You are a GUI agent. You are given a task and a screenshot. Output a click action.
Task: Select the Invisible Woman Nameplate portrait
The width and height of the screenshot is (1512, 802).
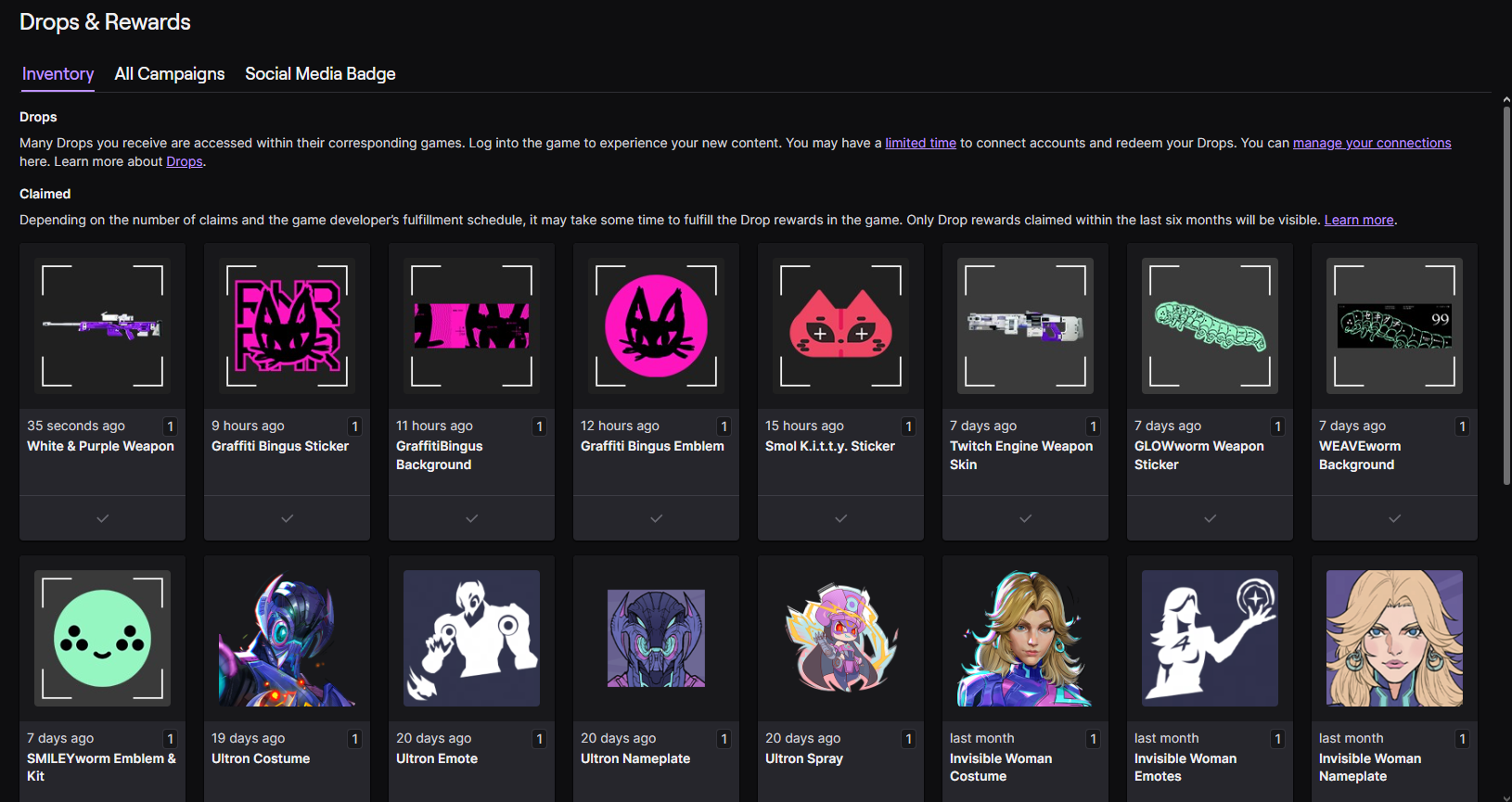[1394, 638]
